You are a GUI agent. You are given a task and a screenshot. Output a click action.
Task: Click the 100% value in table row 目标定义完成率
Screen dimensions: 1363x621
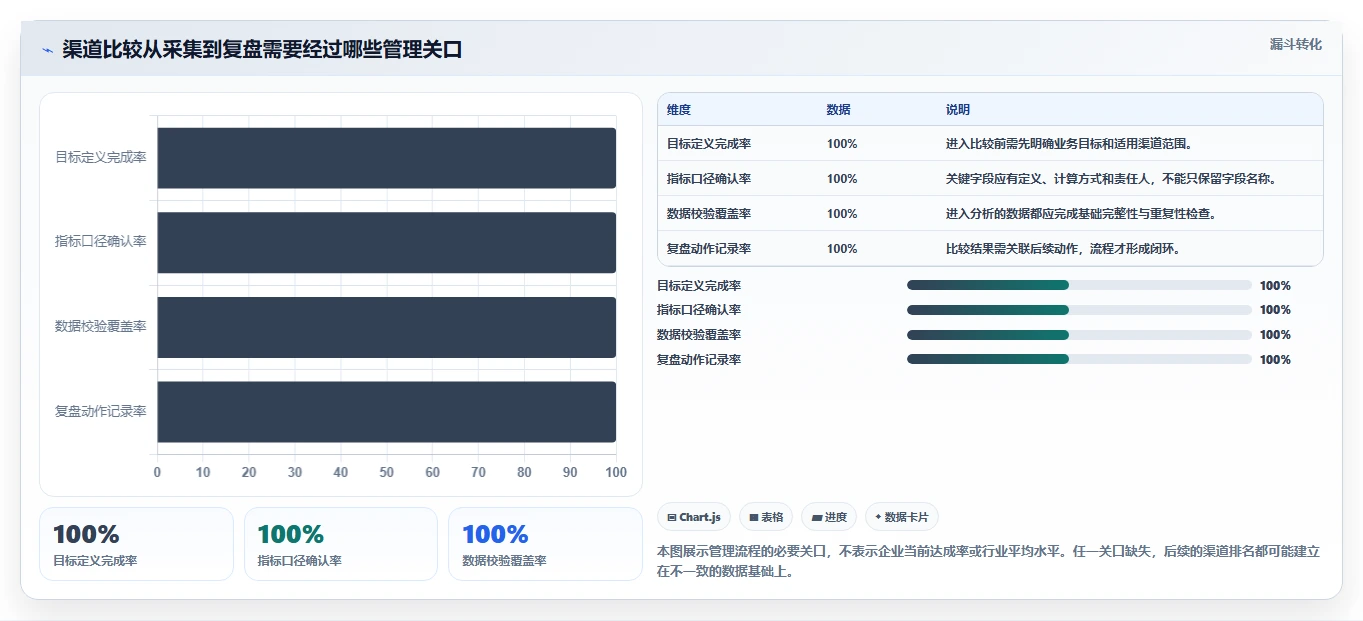(842, 144)
